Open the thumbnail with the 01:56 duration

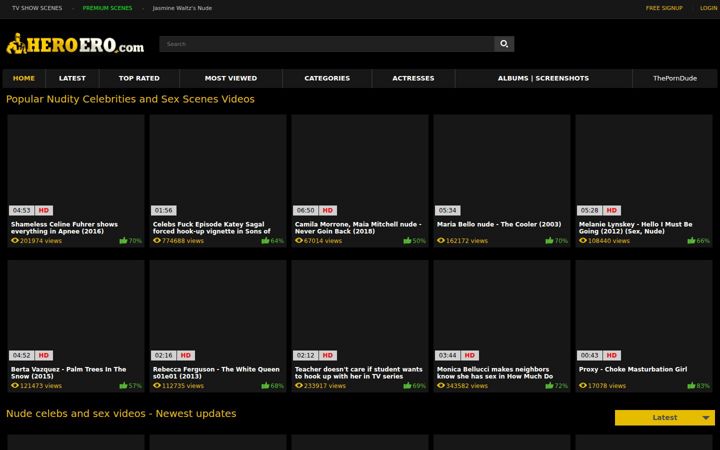218,166
